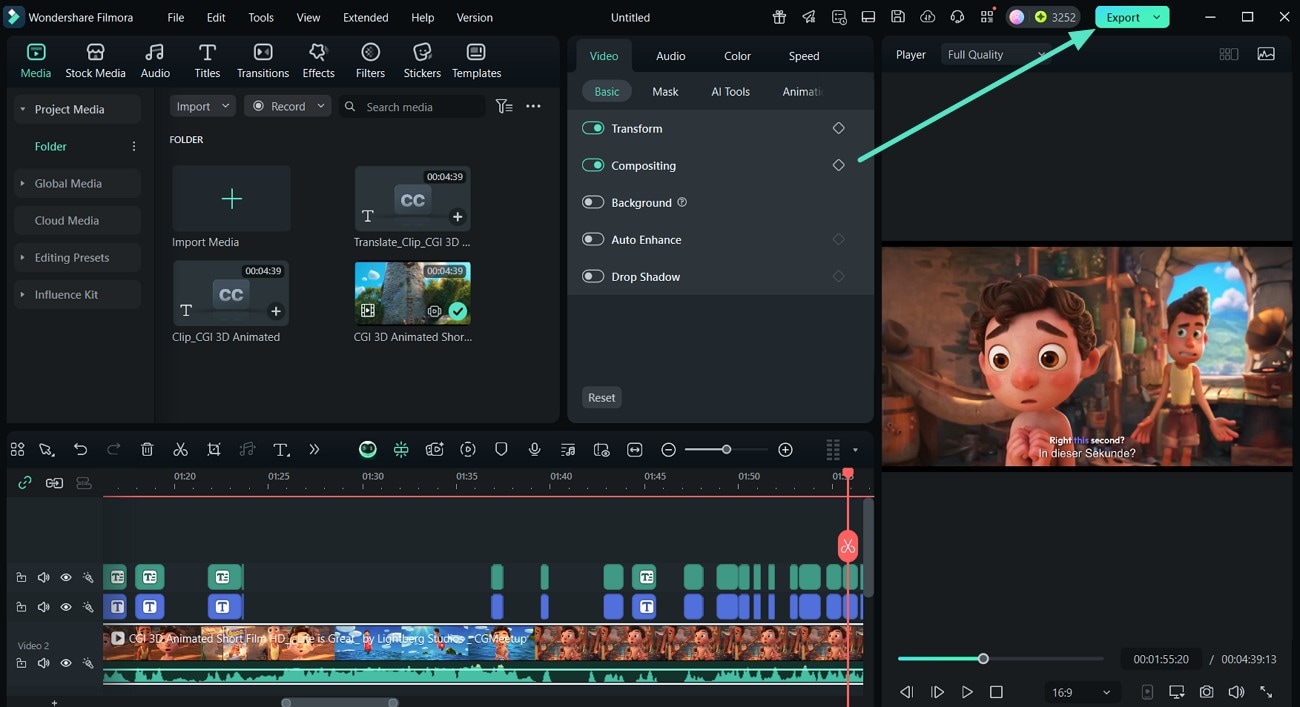
Task: Expand more timeline tools chevrons
Action: (314, 450)
